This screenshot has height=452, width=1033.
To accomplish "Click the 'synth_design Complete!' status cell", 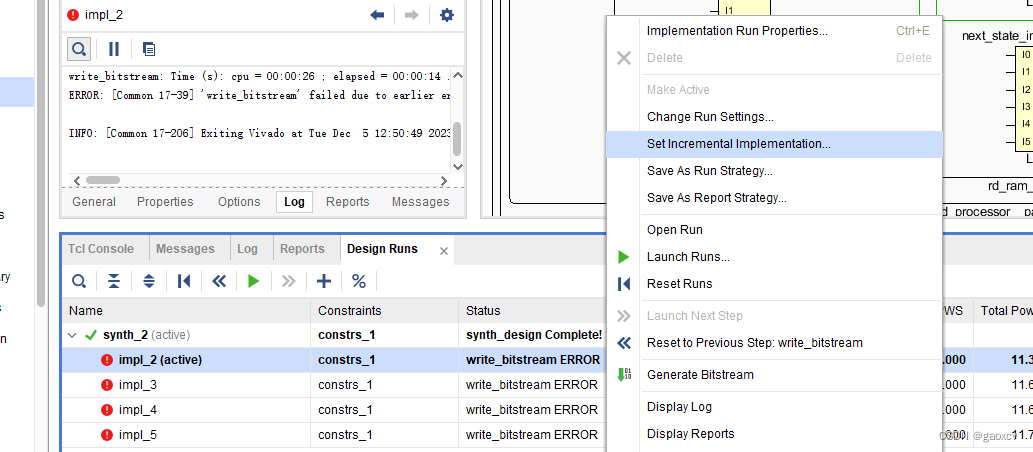I will (534, 335).
